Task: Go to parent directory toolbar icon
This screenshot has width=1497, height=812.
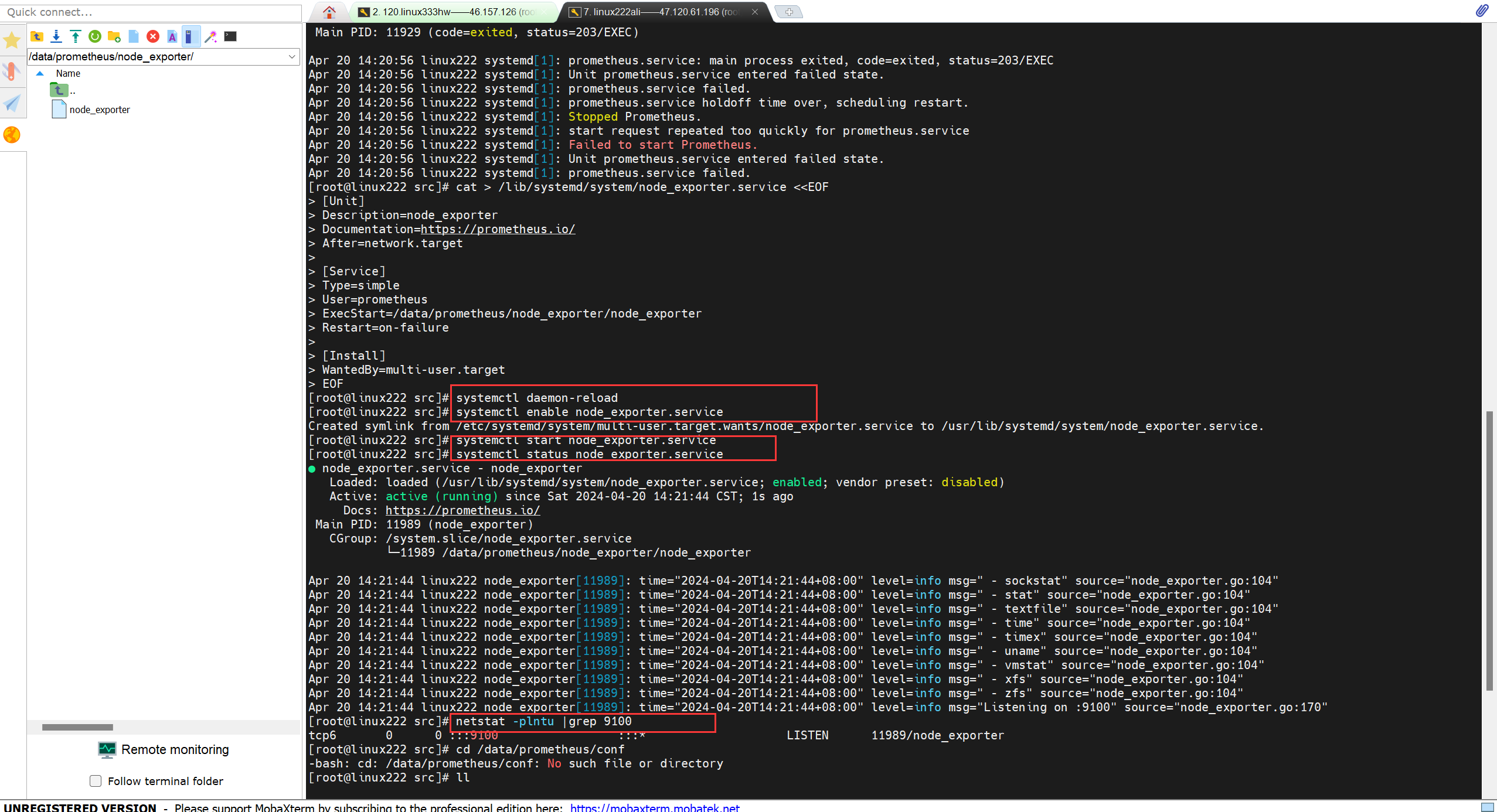Action: click(x=37, y=36)
